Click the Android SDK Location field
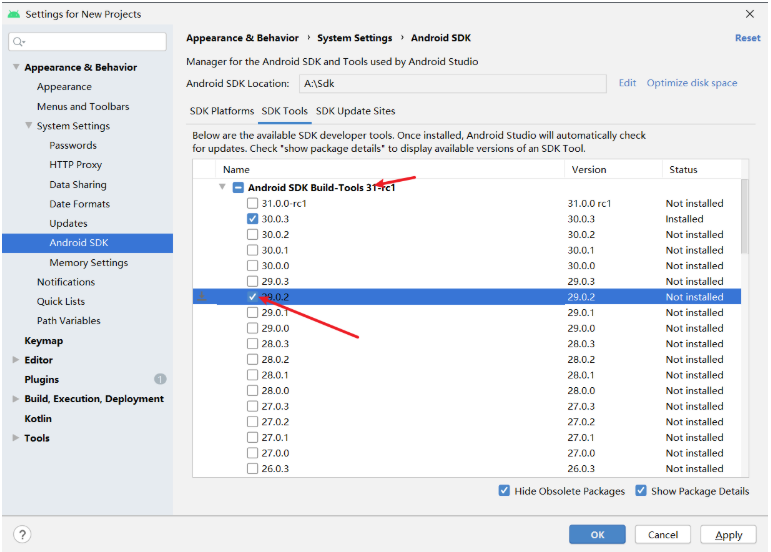 (452, 84)
